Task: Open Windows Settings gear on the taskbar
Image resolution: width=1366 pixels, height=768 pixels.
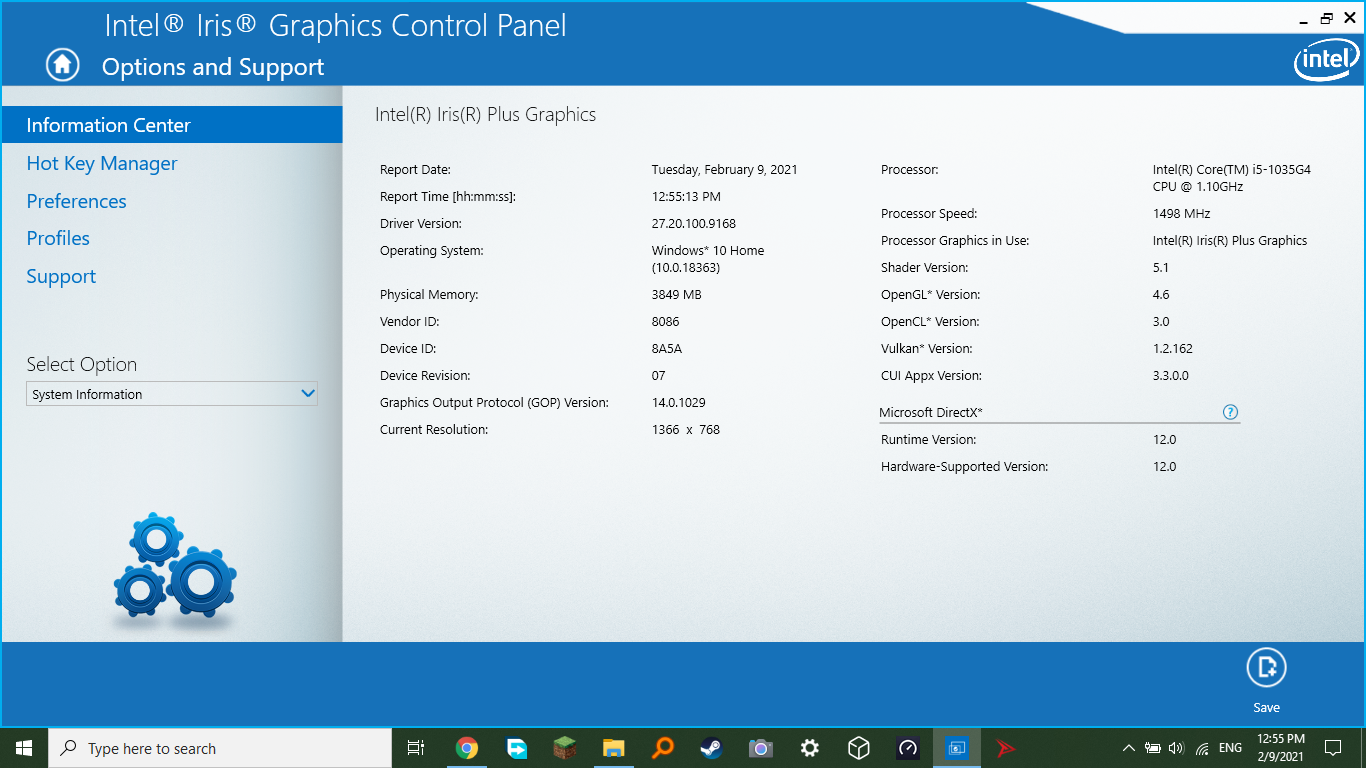Action: (810, 748)
